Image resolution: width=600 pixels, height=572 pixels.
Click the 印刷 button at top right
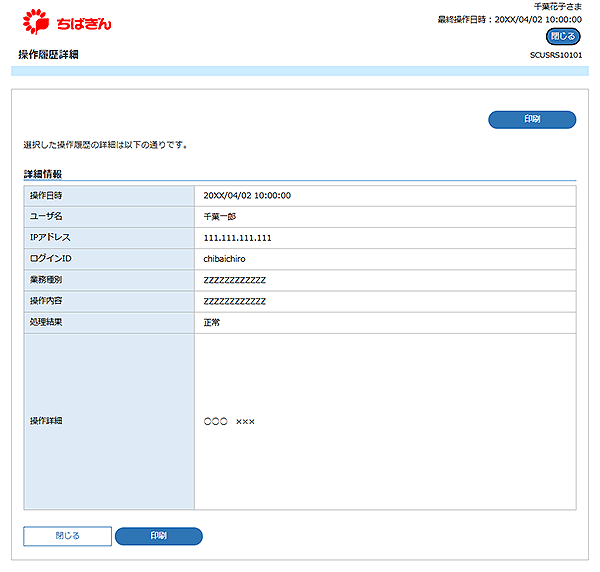point(532,119)
